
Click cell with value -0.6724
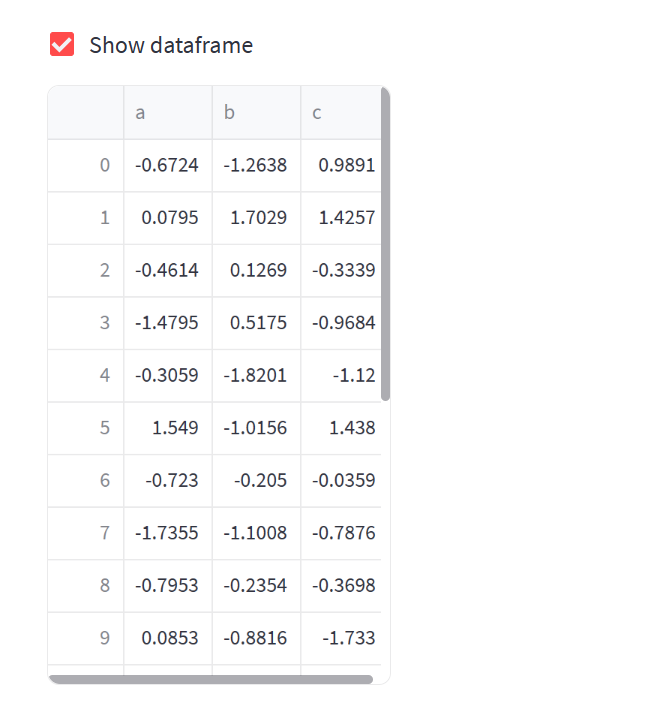[168, 165]
